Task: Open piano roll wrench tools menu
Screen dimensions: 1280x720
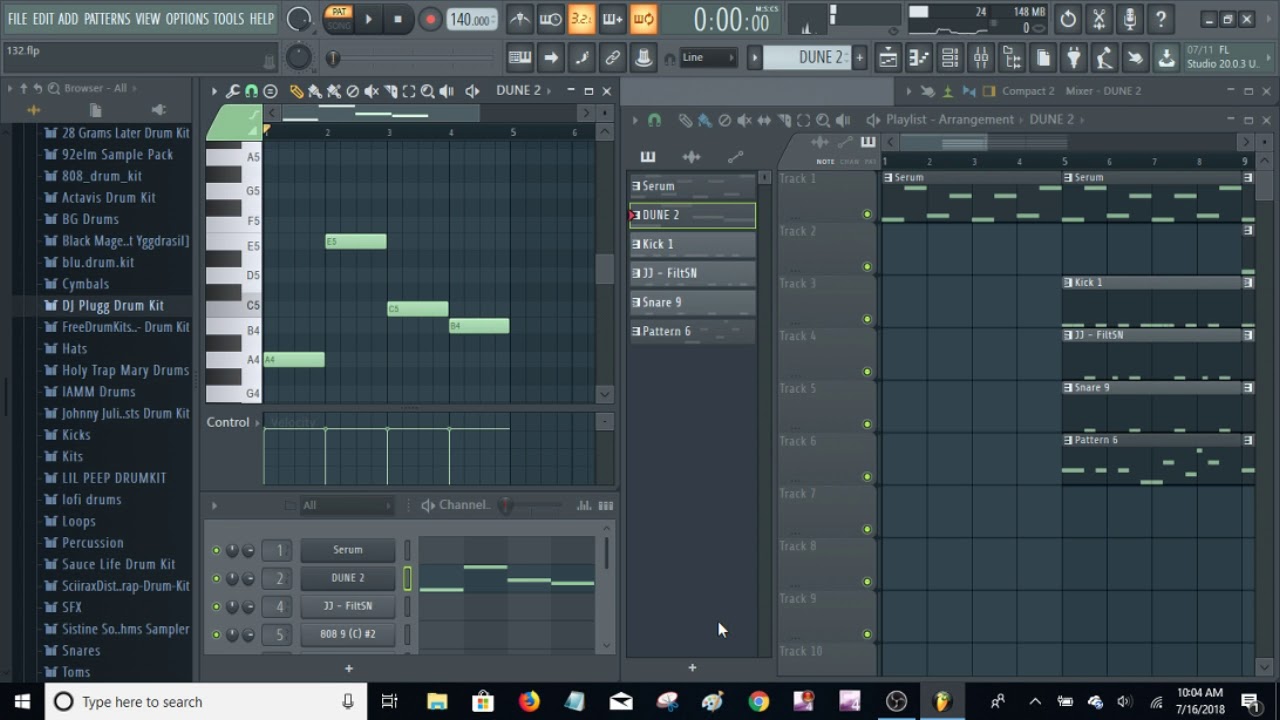Action: tap(232, 91)
